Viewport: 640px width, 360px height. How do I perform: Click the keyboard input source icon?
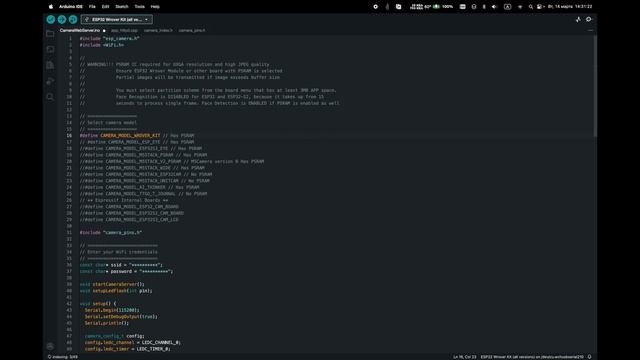point(507,7)
